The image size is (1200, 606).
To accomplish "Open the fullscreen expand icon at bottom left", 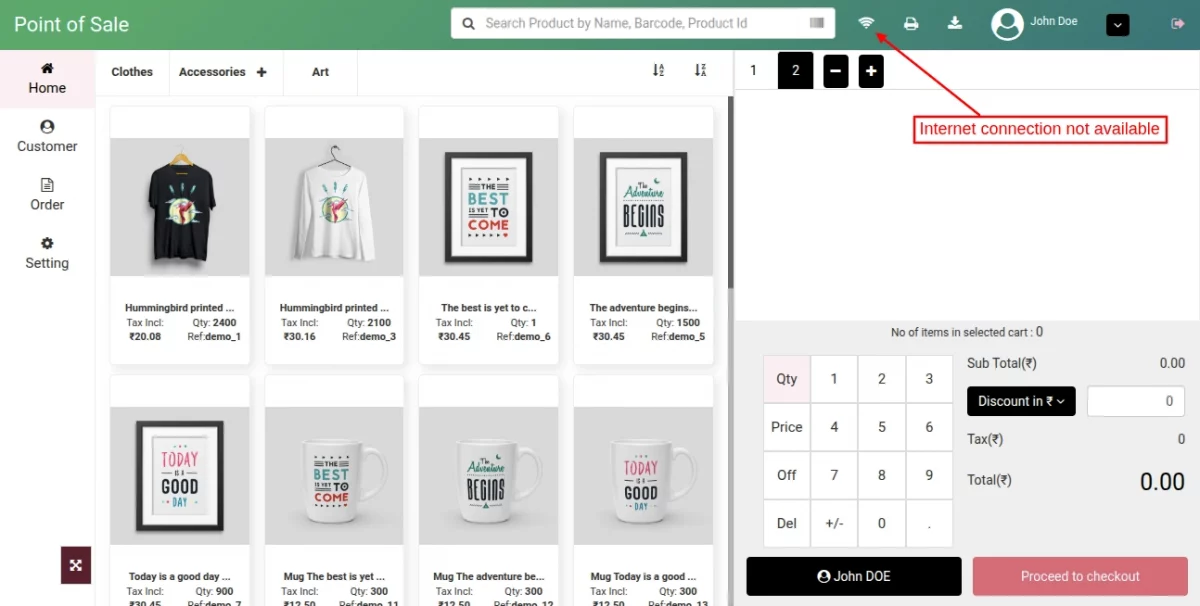I will [x=75, y=564].
